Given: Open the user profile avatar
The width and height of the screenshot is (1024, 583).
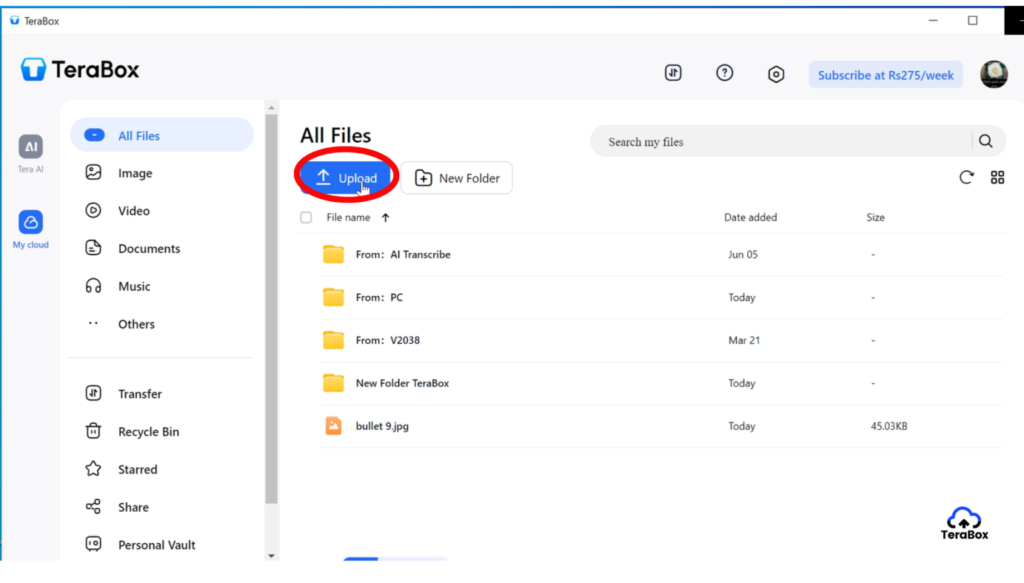Looking at the screenshot, I should pos(993,74).
